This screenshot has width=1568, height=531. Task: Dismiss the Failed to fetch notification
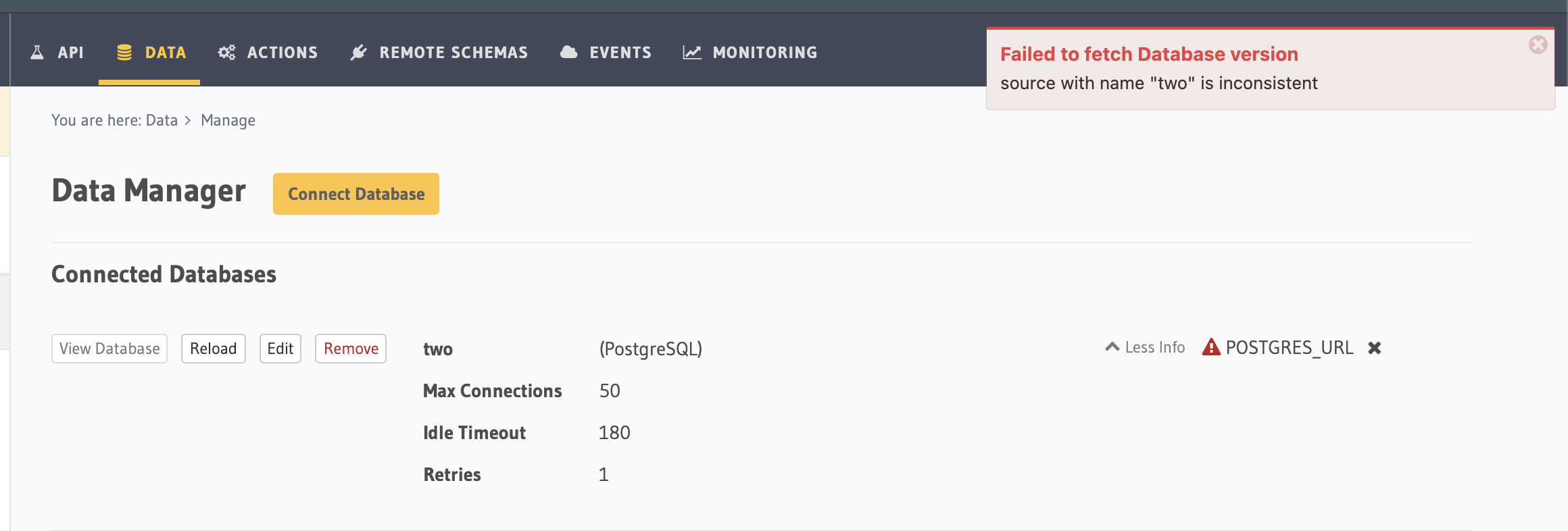[x=1538, y=45]
